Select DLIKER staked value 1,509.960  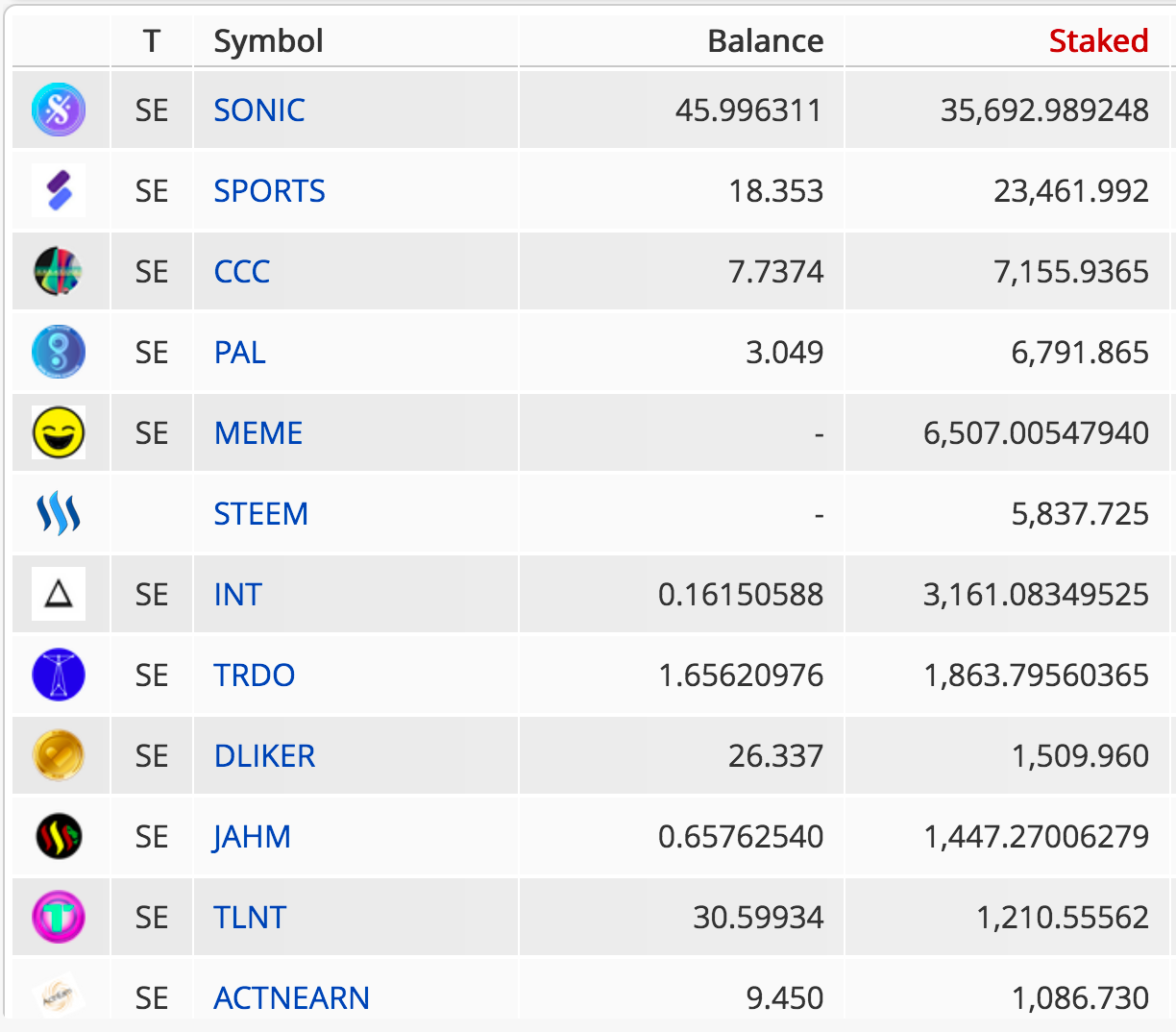1079,756
